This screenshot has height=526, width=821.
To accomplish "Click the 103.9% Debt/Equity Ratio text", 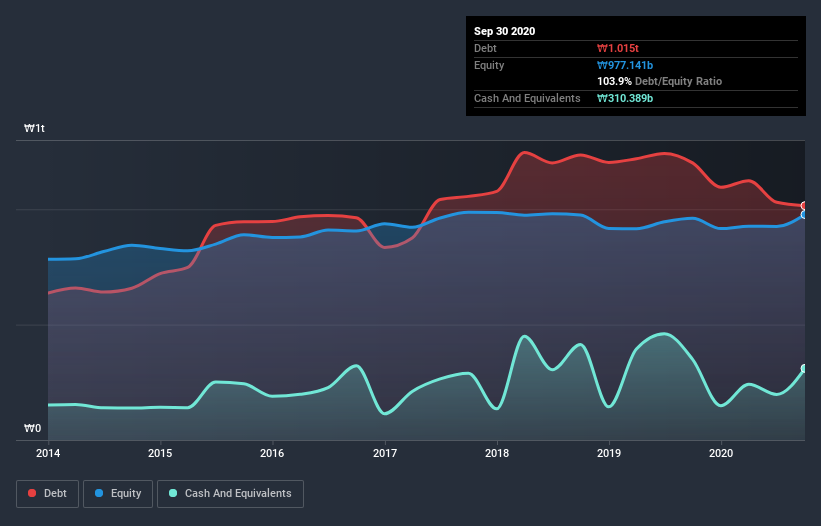I will click(660, 82).
